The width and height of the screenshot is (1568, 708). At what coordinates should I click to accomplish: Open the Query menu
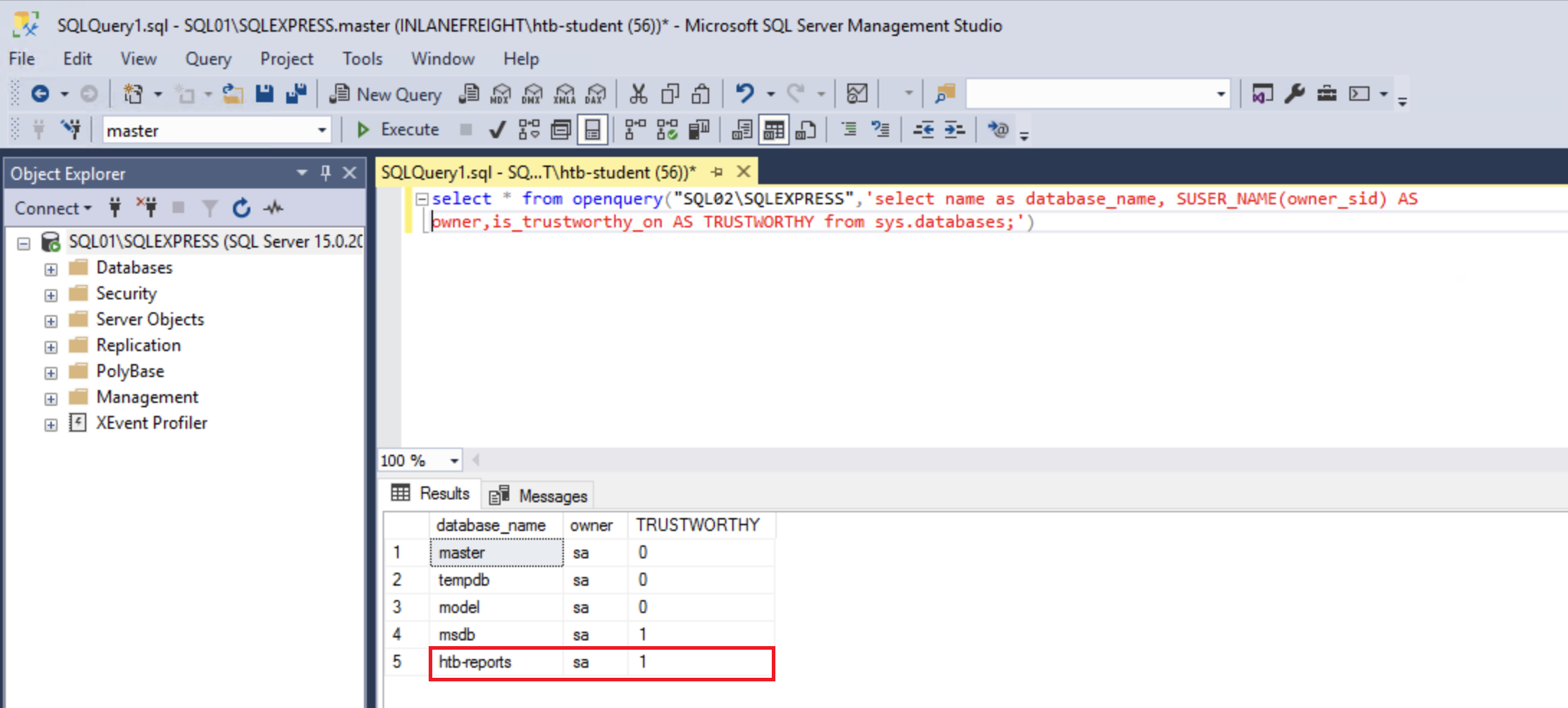pyautogui.click(x=208, y=59)
